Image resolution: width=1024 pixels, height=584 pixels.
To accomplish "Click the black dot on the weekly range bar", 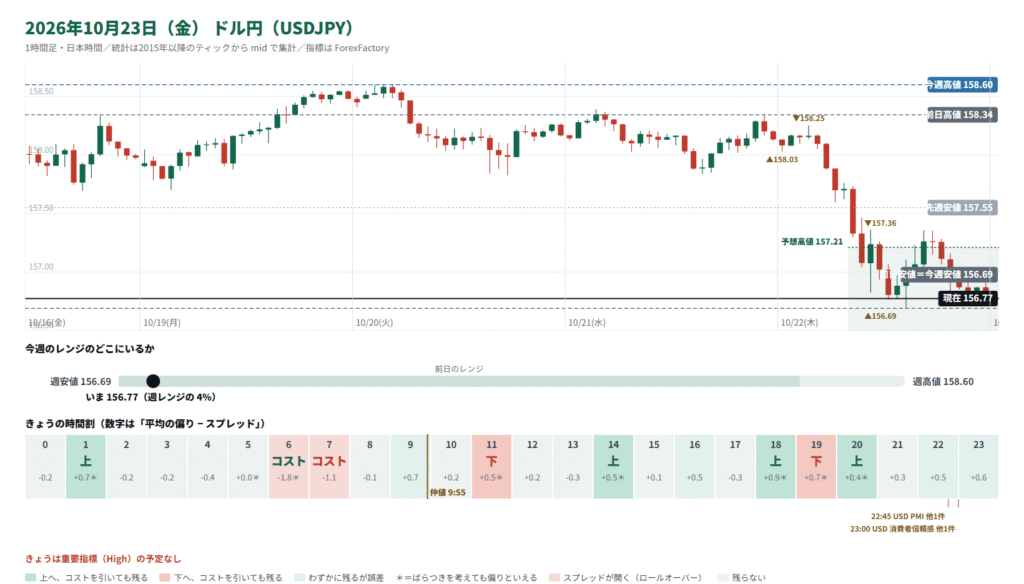I will coord(153,381).
